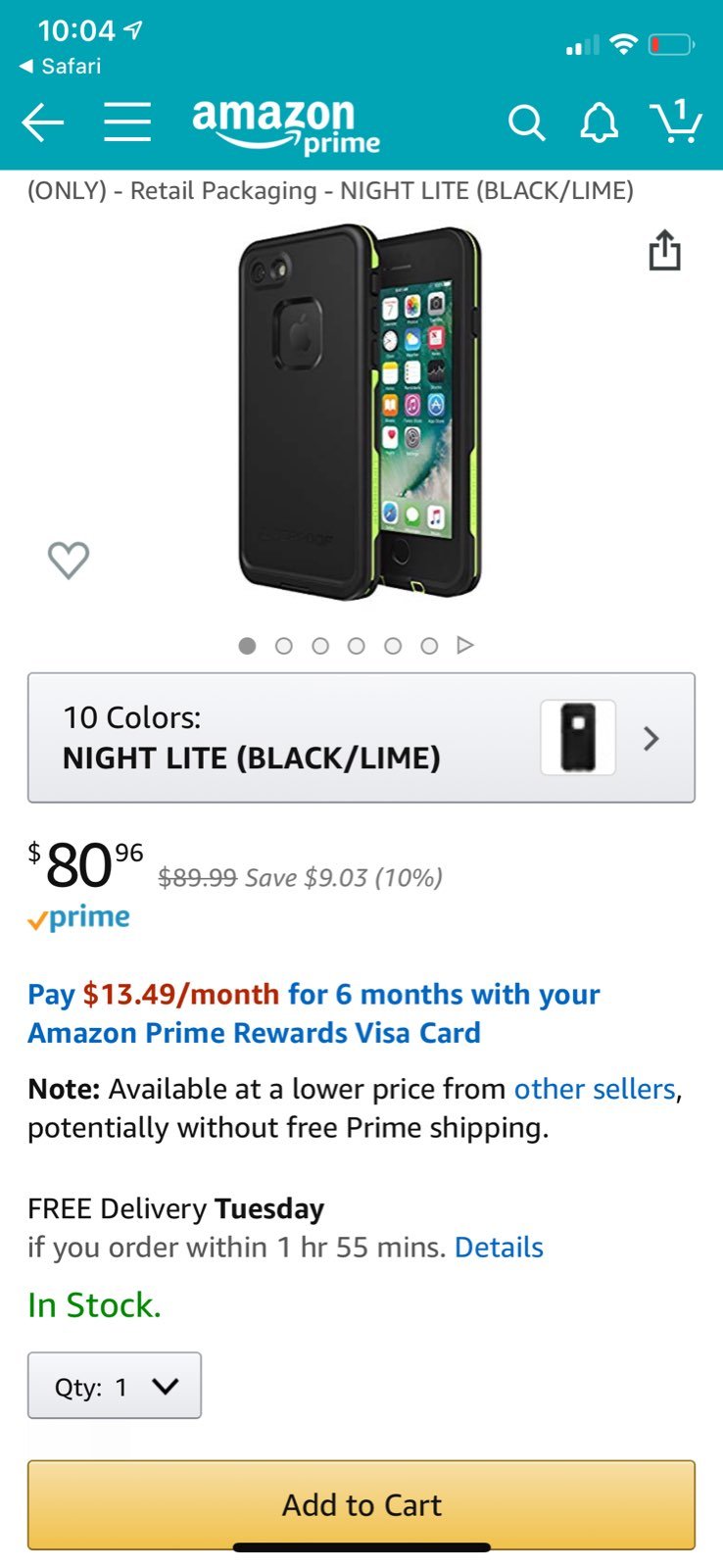The width and height of the screenshot is (723, 1568).
Task: Tap Amazon Prime Rewards Visa Card offer
Action: click(x=313, y=1013)
